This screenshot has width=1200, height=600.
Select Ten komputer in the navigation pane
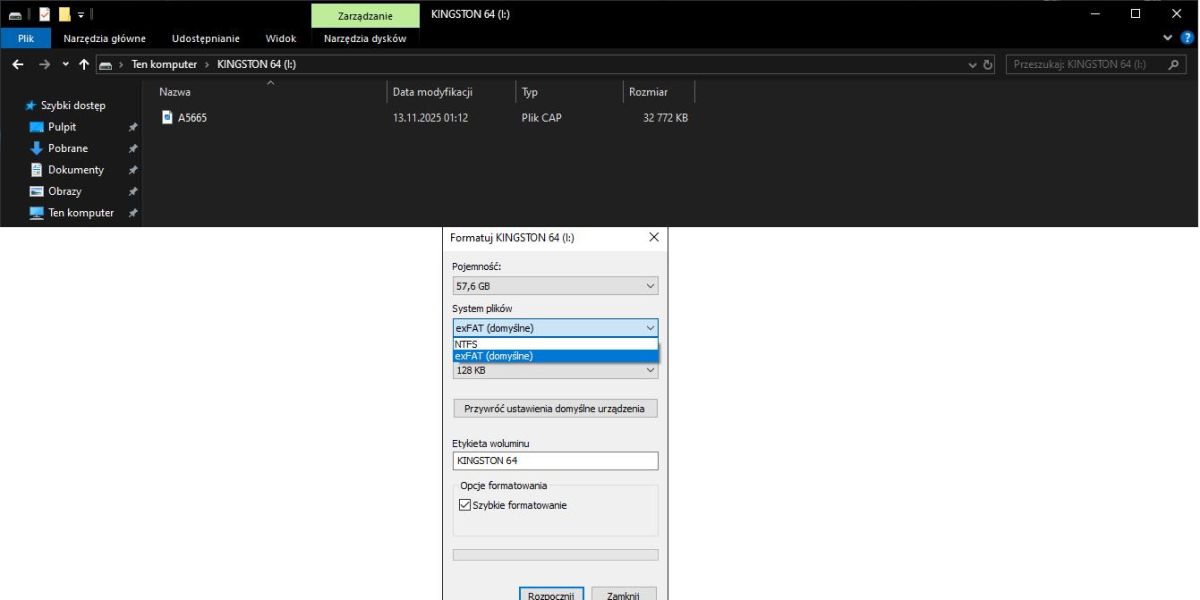pos(80,213)
